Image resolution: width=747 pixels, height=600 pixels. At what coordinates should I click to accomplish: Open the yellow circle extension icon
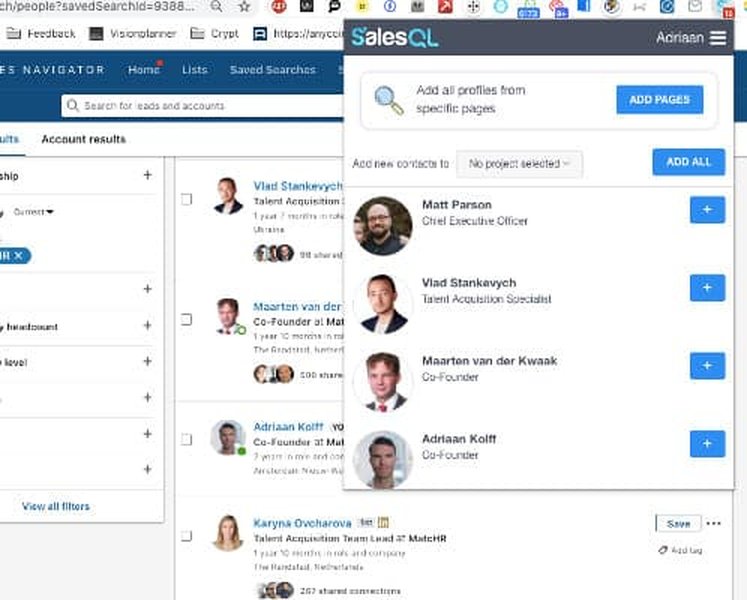coord(363,6)
